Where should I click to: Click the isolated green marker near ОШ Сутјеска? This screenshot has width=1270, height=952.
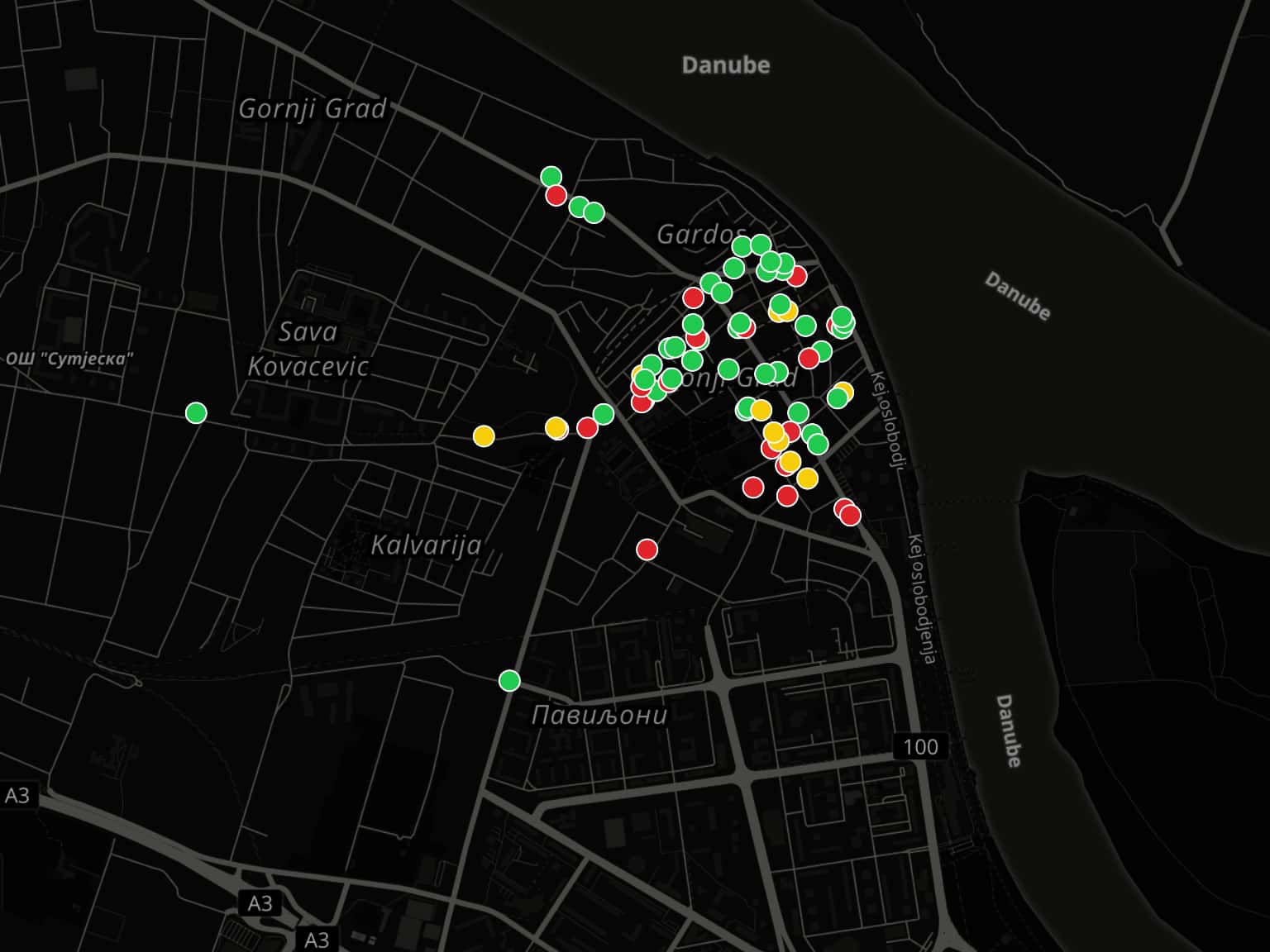coord(196,412)
